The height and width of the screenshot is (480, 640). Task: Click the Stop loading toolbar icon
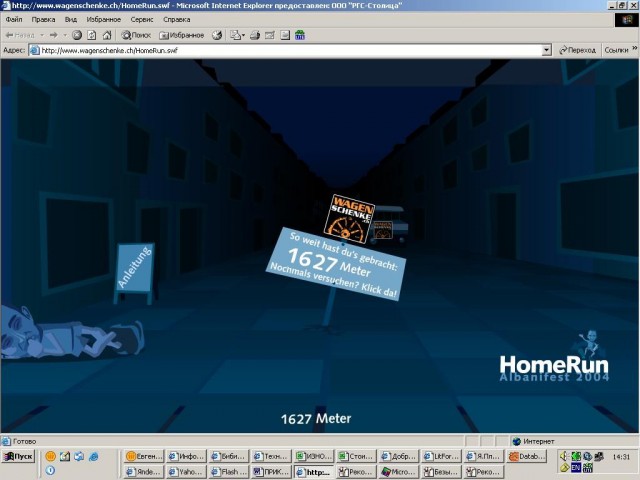(x=77, y=35)
